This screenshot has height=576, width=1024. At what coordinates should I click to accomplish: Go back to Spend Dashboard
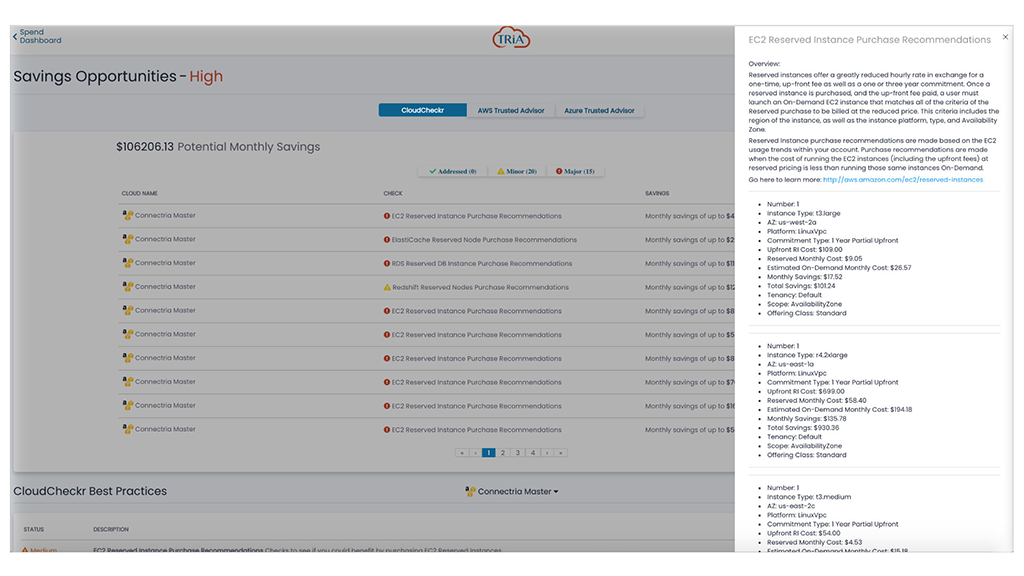click(x=37, y=36)
